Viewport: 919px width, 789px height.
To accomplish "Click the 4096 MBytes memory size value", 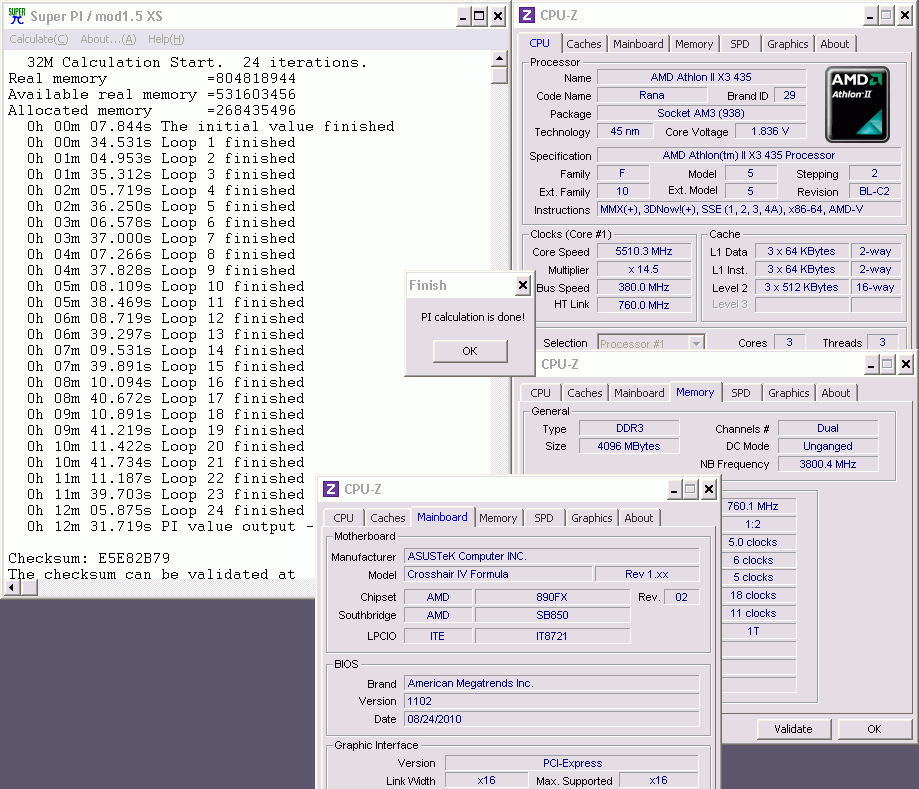I will coord(629,446).
